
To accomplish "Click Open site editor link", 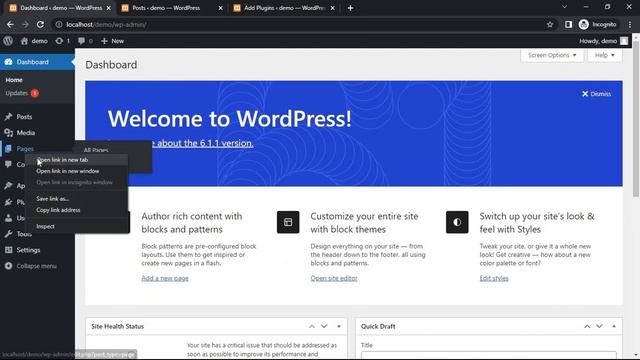I will [x=334, y=278].
